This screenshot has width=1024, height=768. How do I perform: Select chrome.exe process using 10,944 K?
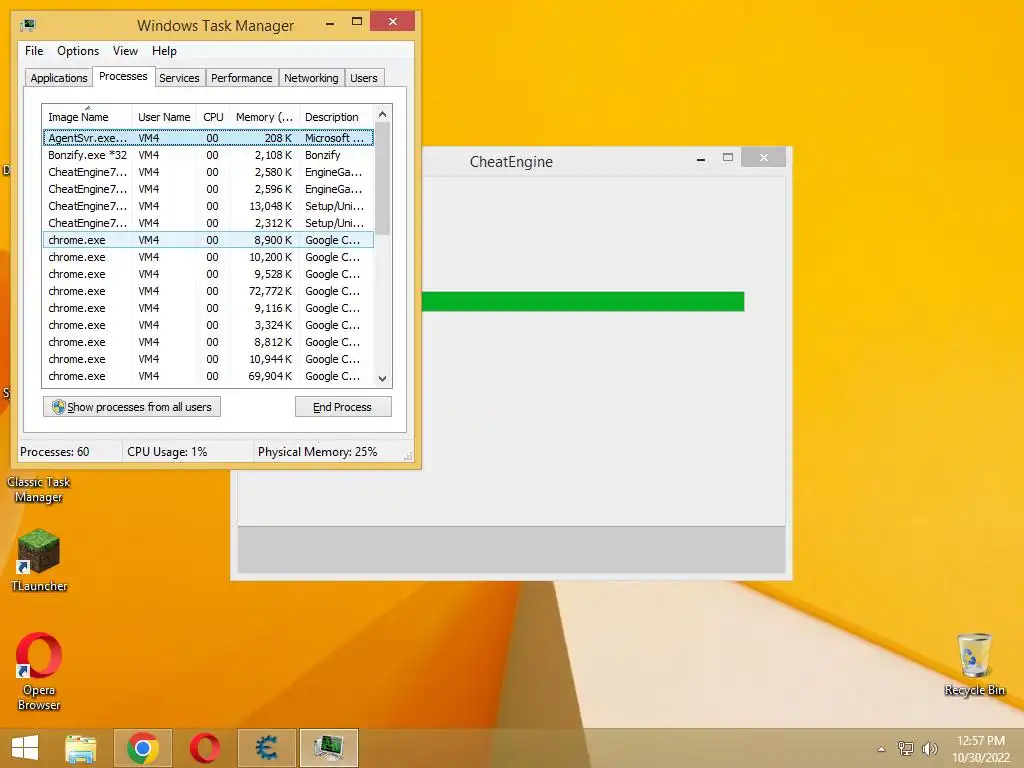(x=208, y=359)
